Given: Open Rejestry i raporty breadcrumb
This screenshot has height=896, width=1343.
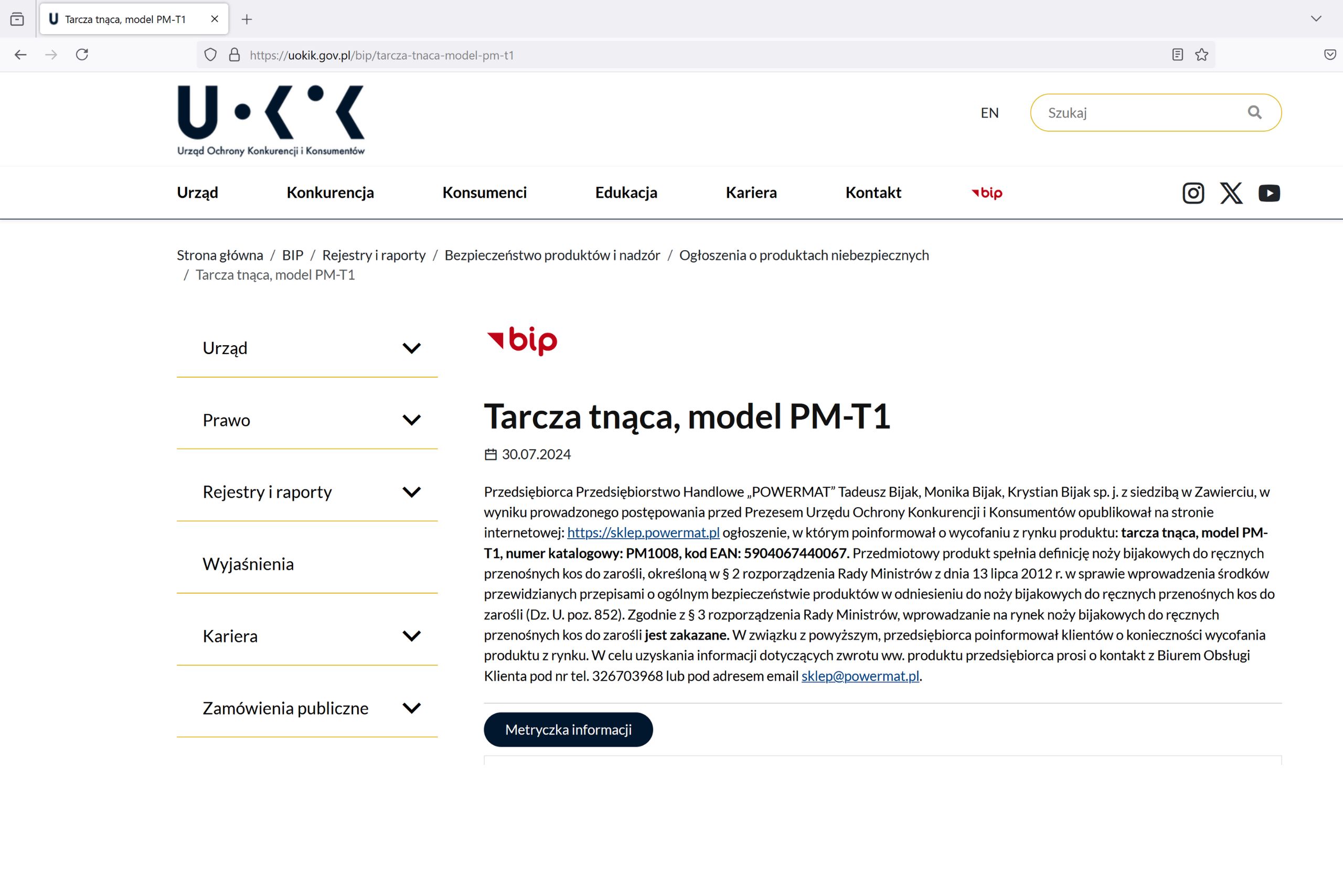Looking at the screenshot, I should tap(374, 255).
